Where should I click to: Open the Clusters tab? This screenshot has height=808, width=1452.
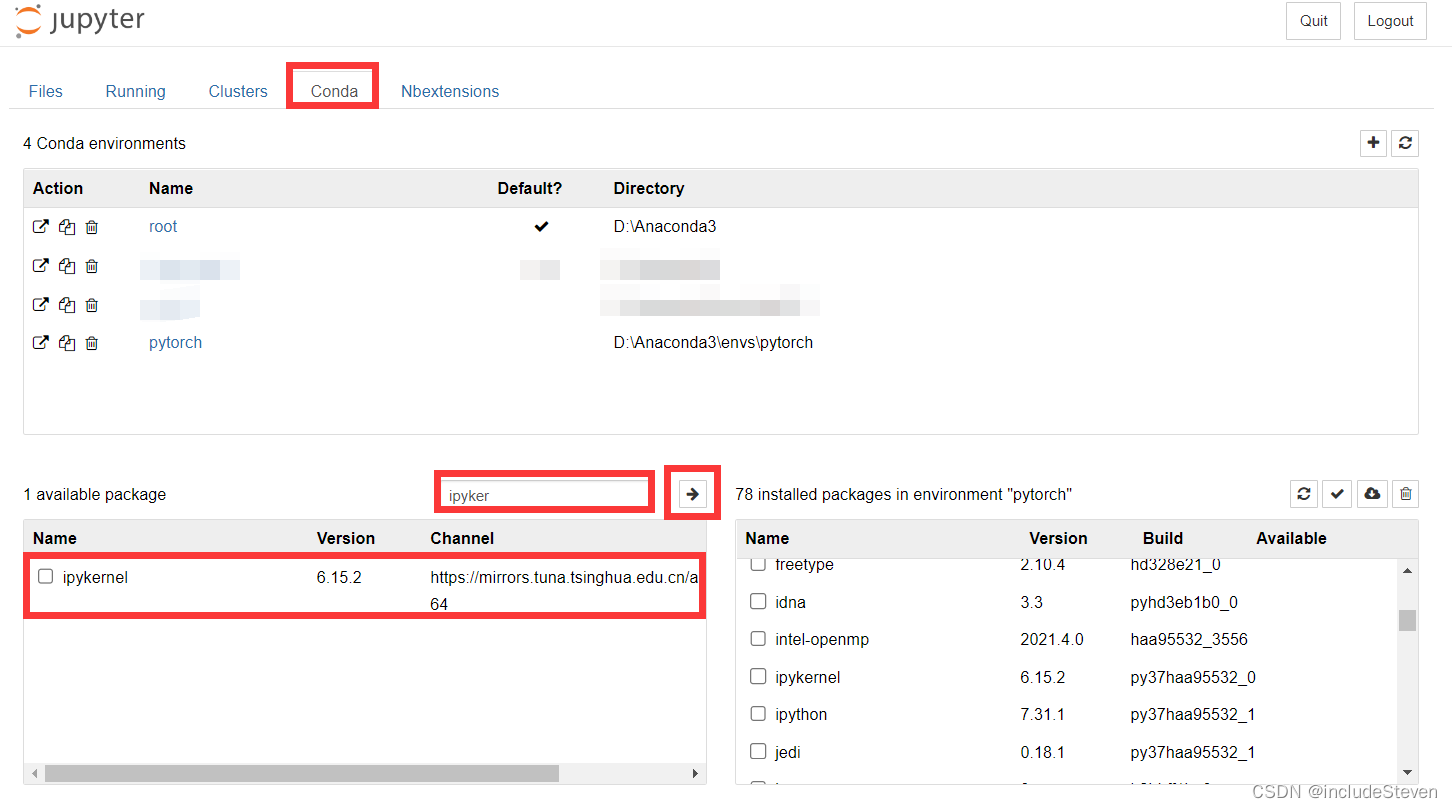(238, 91)
